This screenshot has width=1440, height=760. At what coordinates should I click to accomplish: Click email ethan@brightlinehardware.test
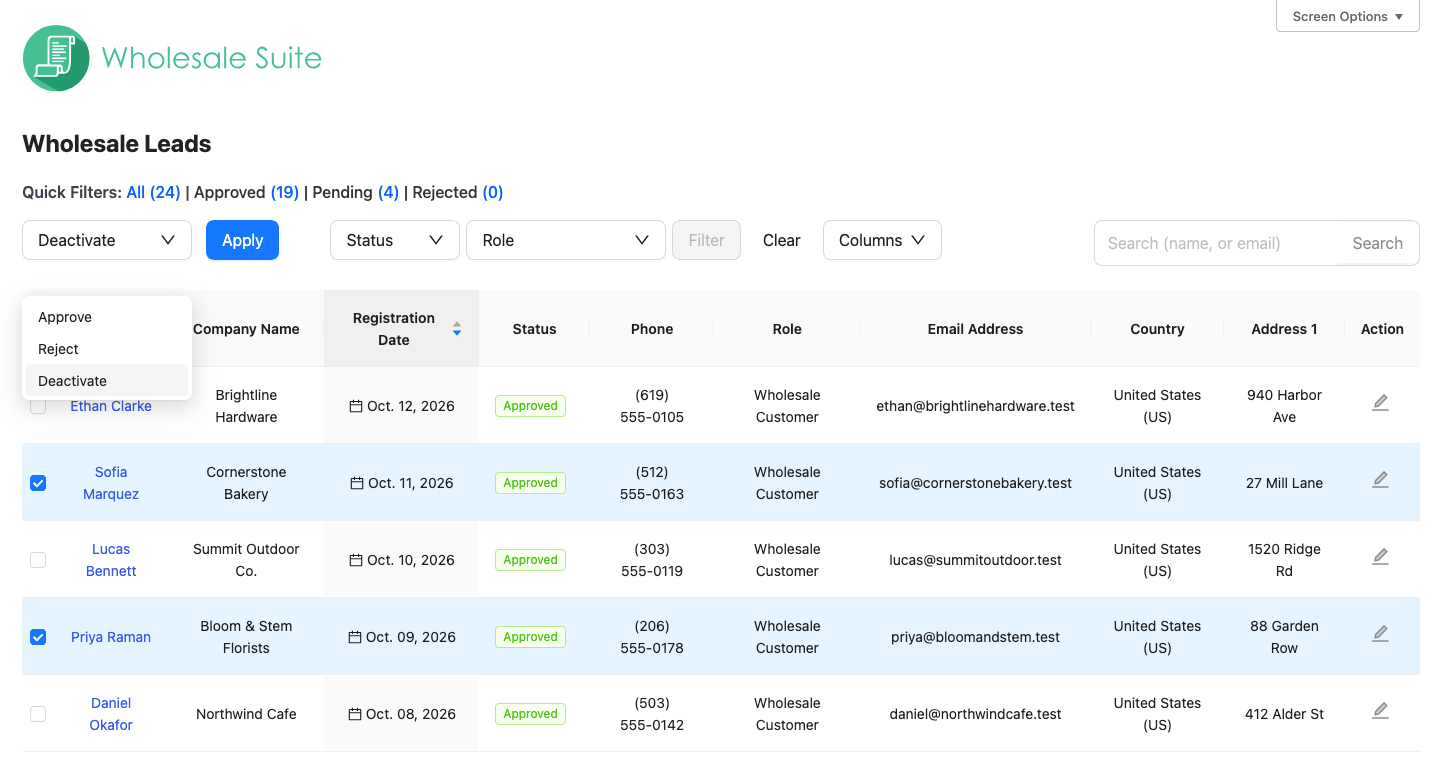tap(975, 406)
